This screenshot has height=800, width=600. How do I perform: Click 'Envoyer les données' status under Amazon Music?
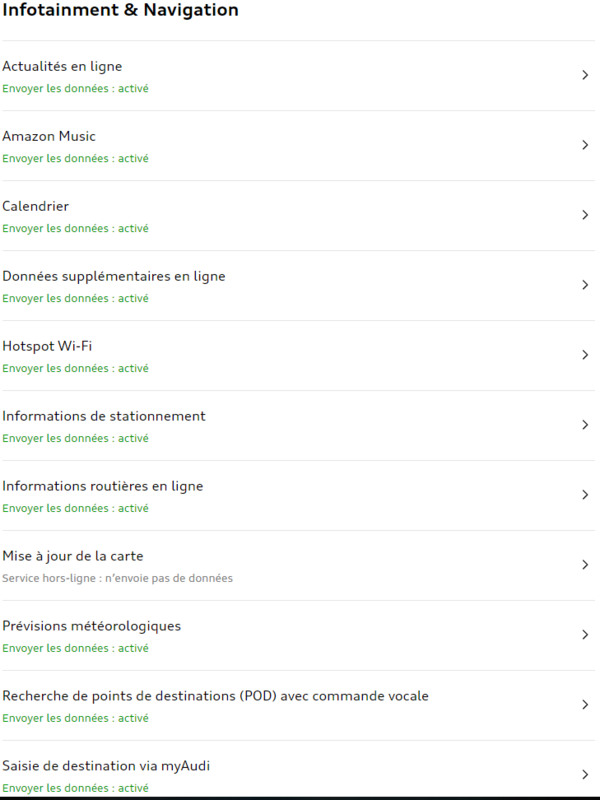pos(75,158)
